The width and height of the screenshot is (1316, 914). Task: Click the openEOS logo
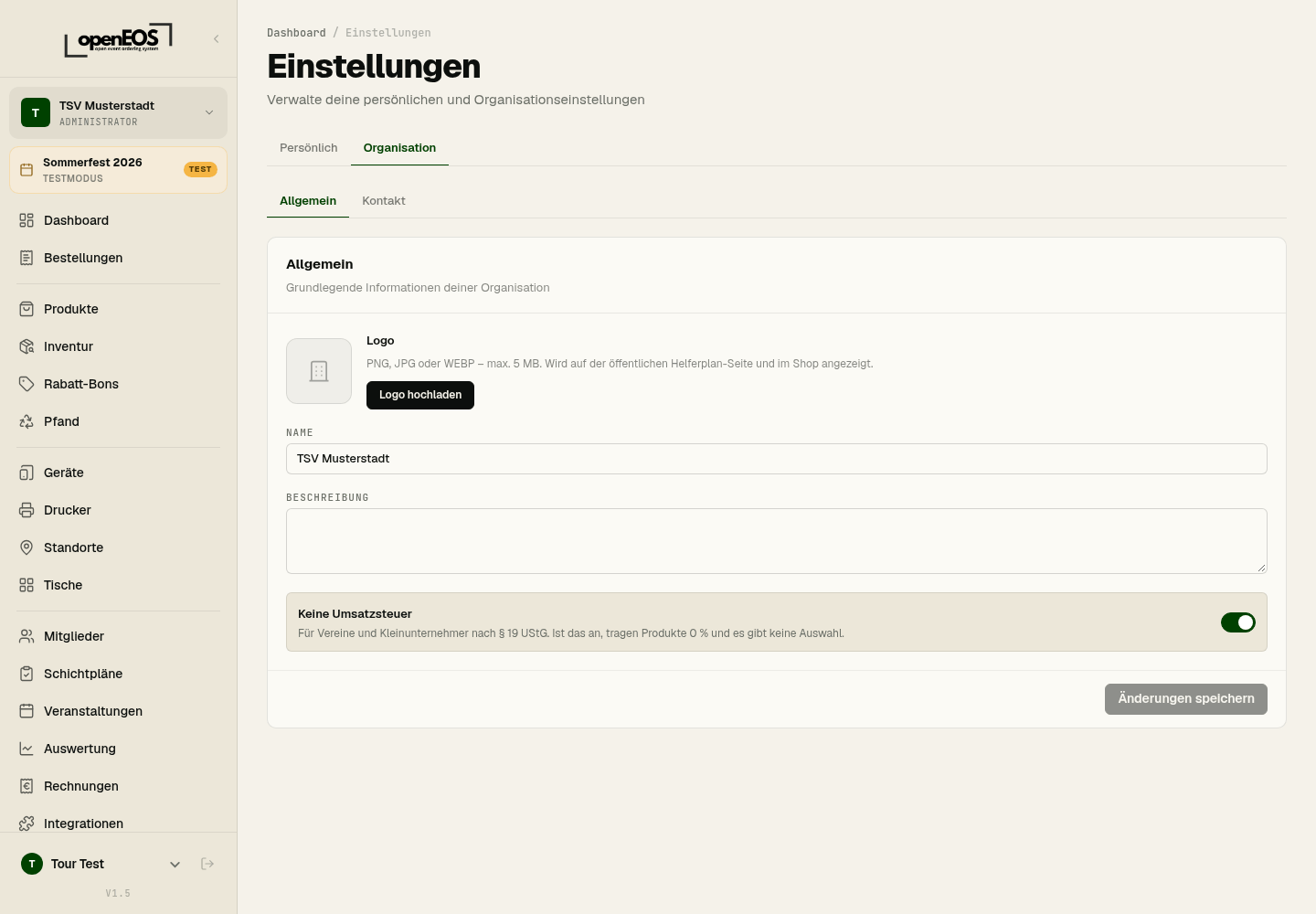pyautogui.click(x=118, y=40)
